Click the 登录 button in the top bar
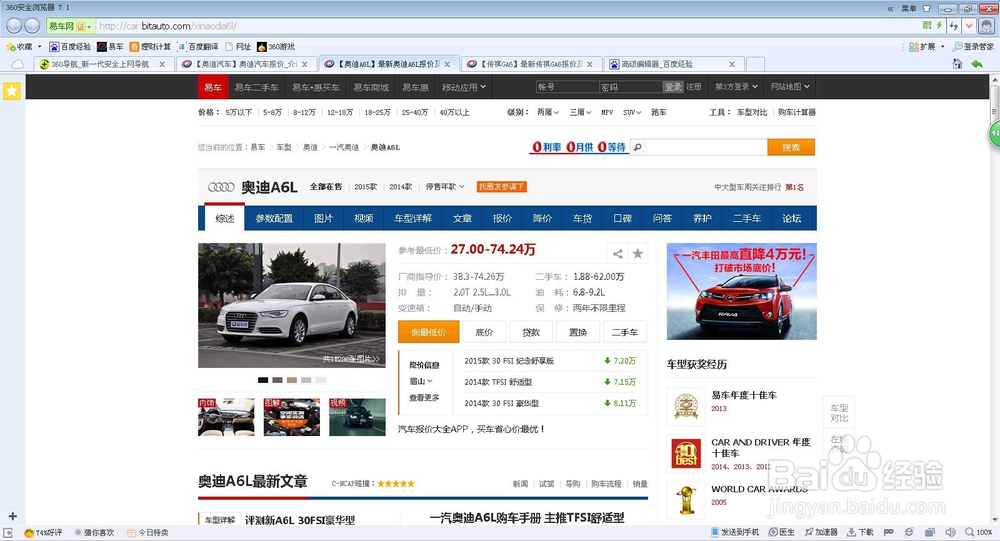1000x541 pixels. (x=673, y=87)
